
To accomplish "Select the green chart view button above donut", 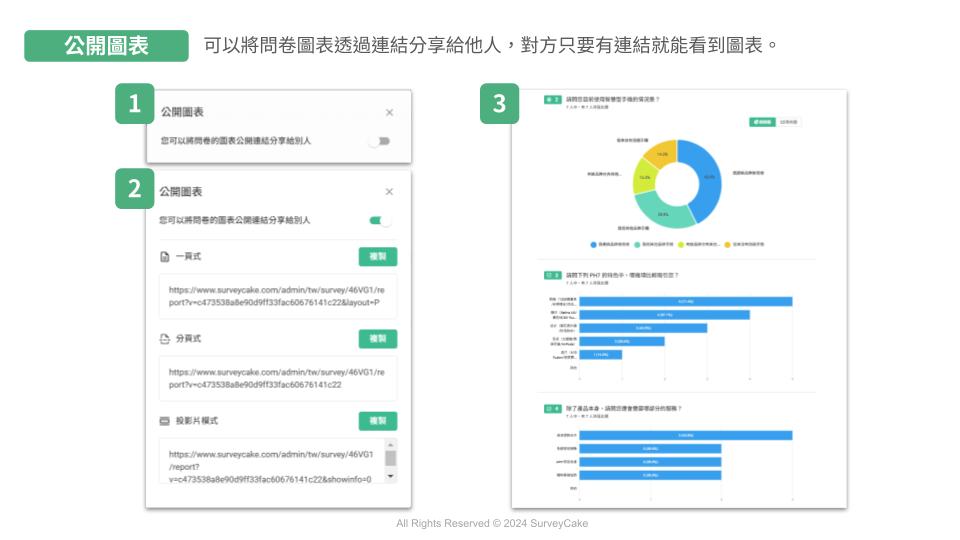I will 762,122.
